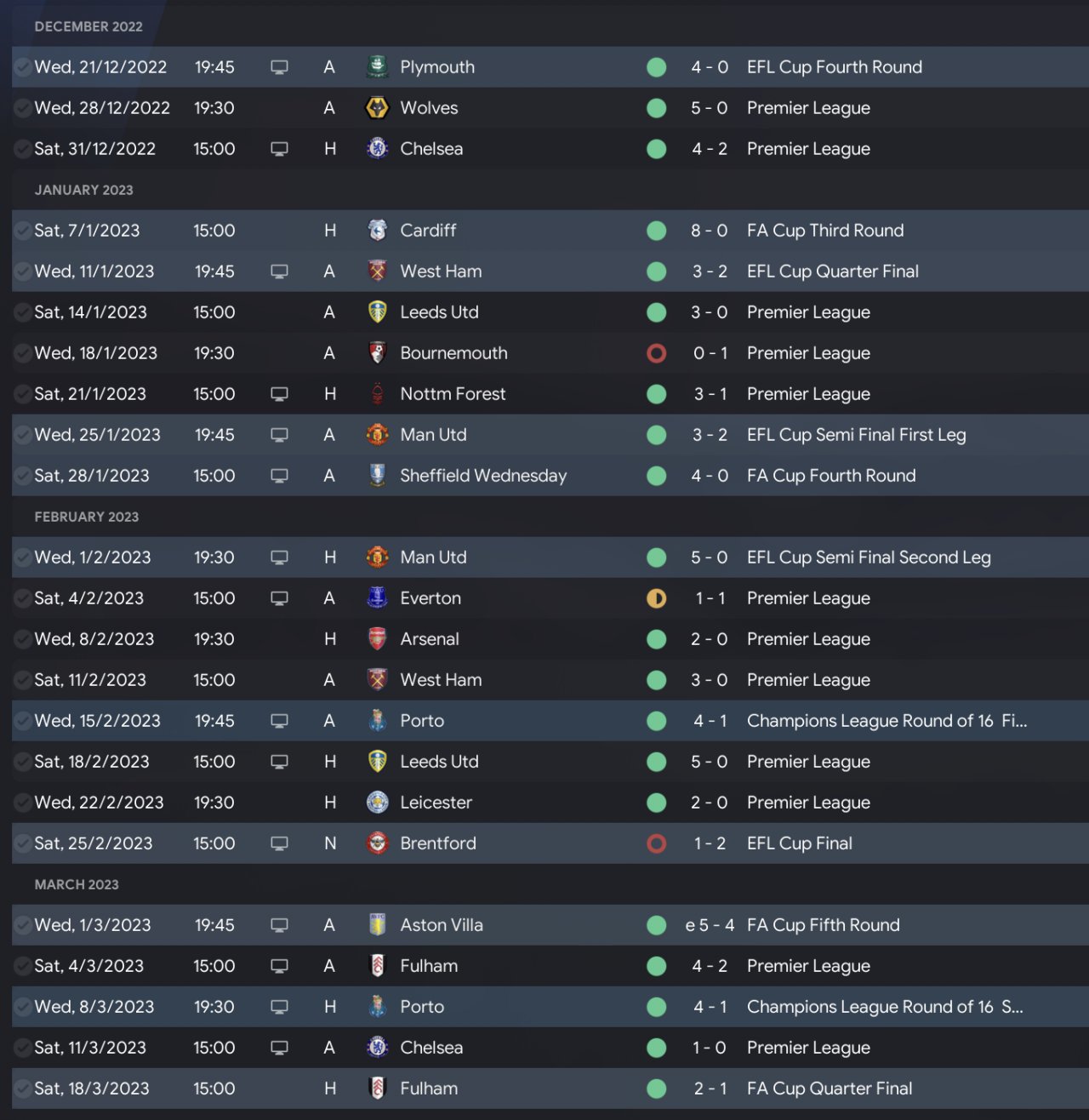Screen dimensions: 1089x1120
Task: Open Everton team name link
Action: (x=430, y=598)
